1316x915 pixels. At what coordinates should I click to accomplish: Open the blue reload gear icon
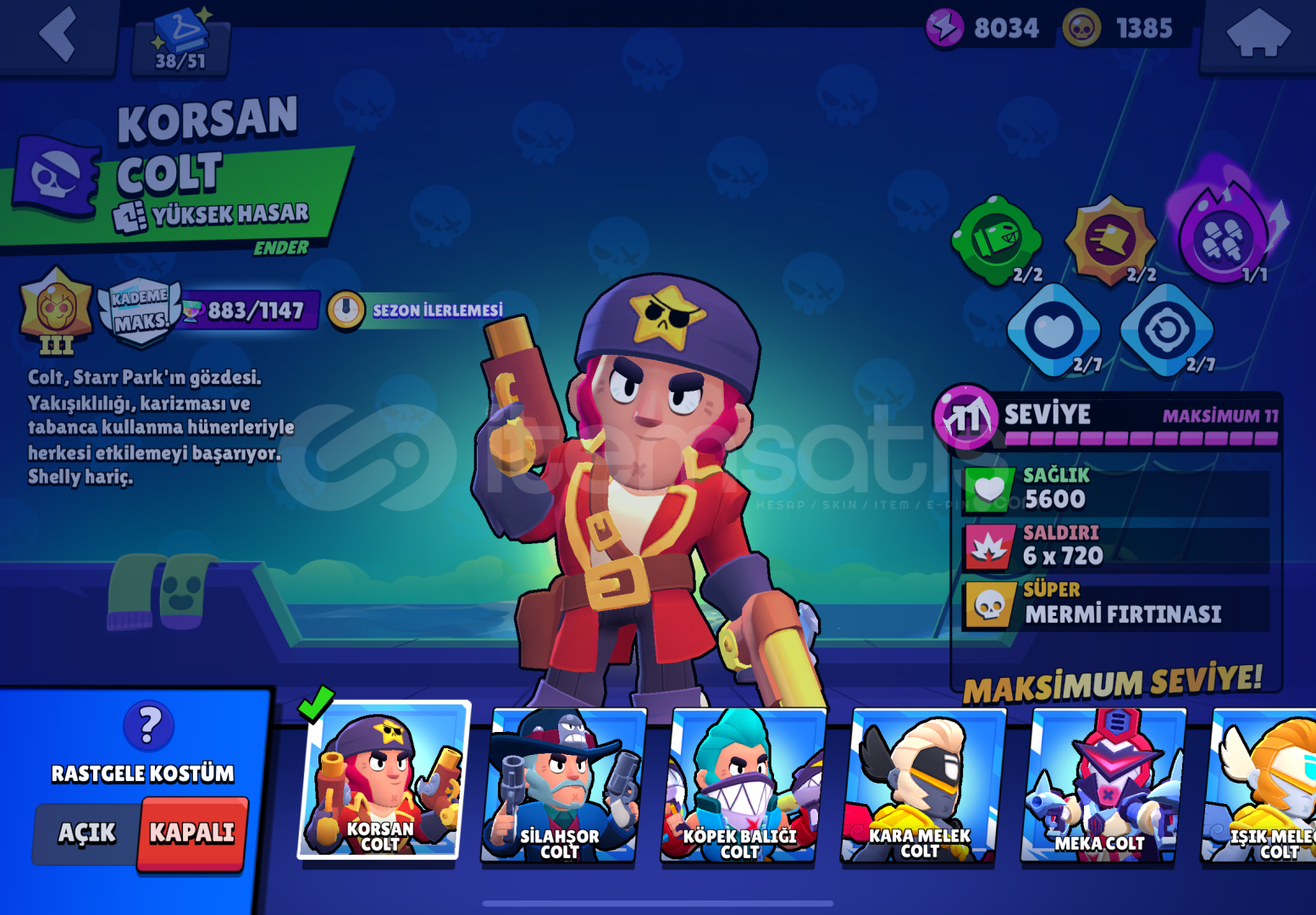click(x=1167, y=330)
